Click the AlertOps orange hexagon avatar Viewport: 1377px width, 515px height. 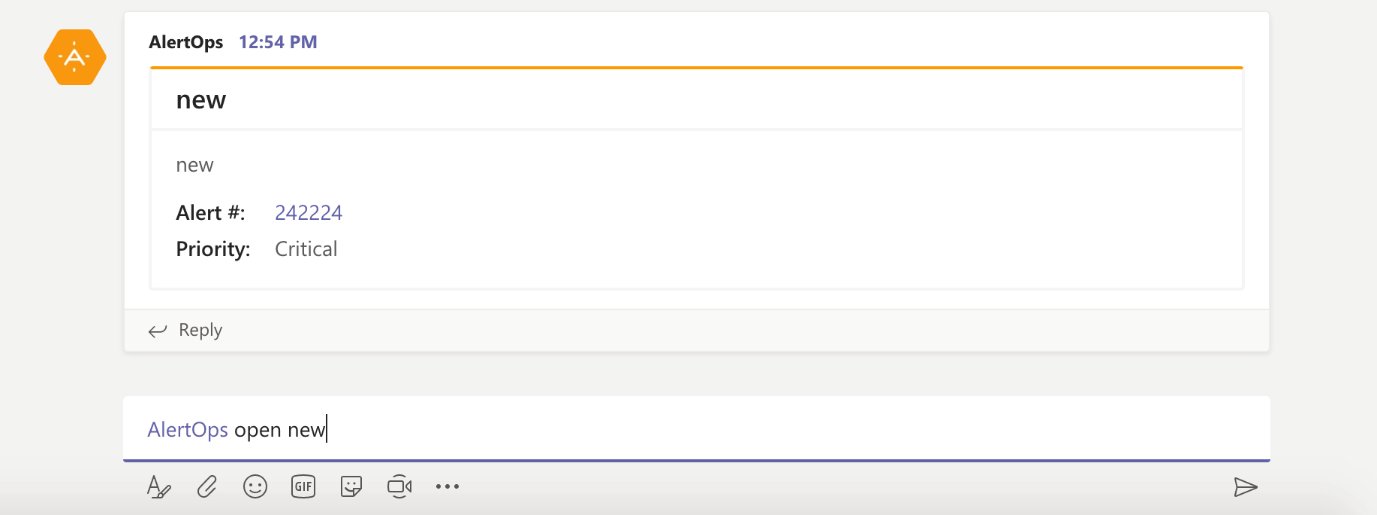tap(75, 57)
